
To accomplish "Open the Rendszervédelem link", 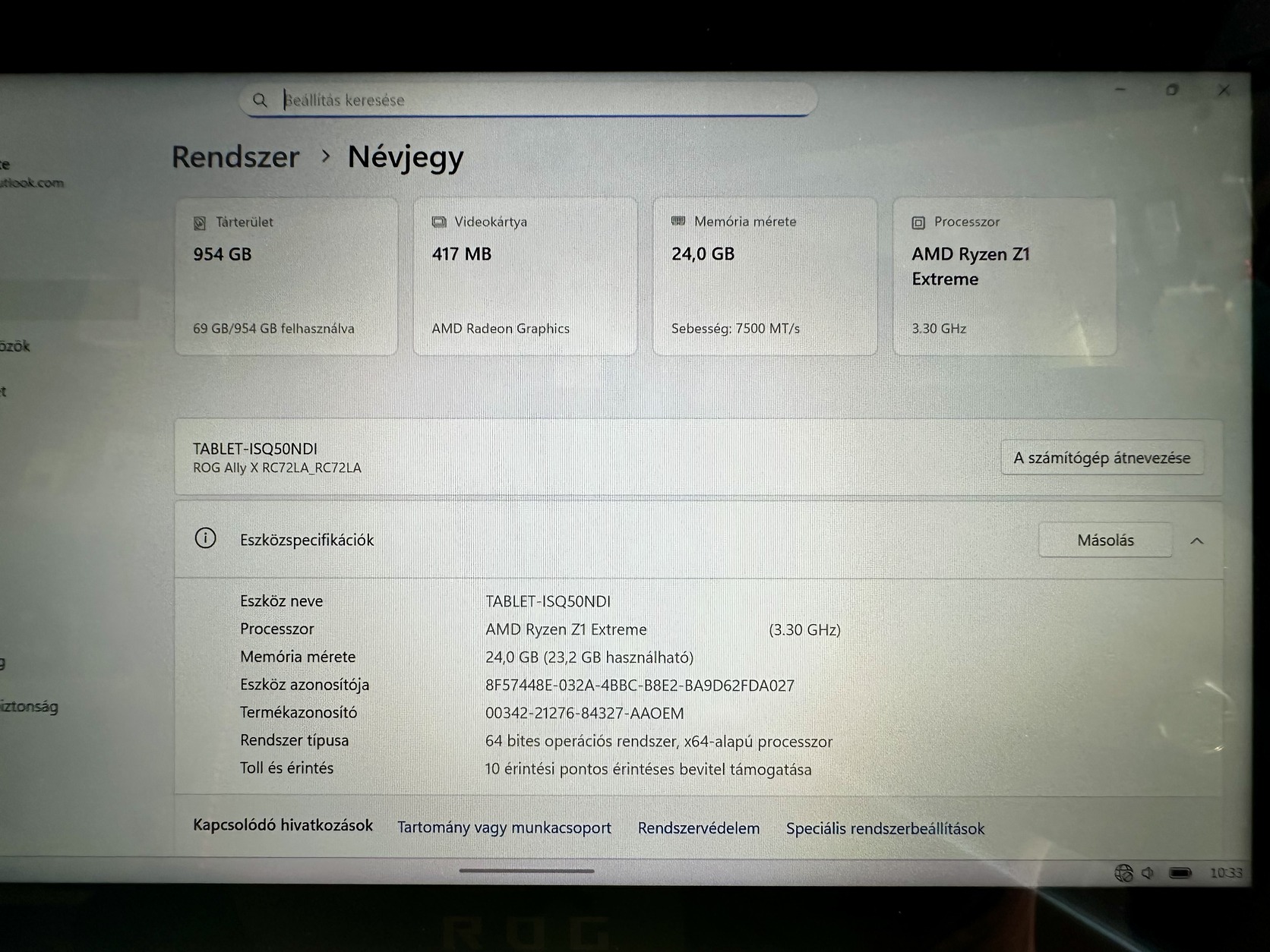I will point(699,828).
